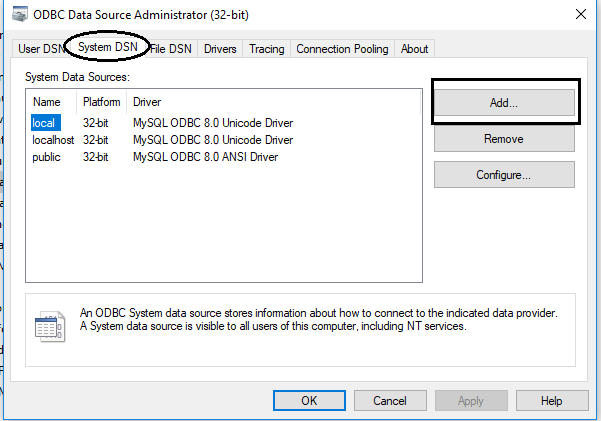Sort by the Name column header

tap(47, 102)
